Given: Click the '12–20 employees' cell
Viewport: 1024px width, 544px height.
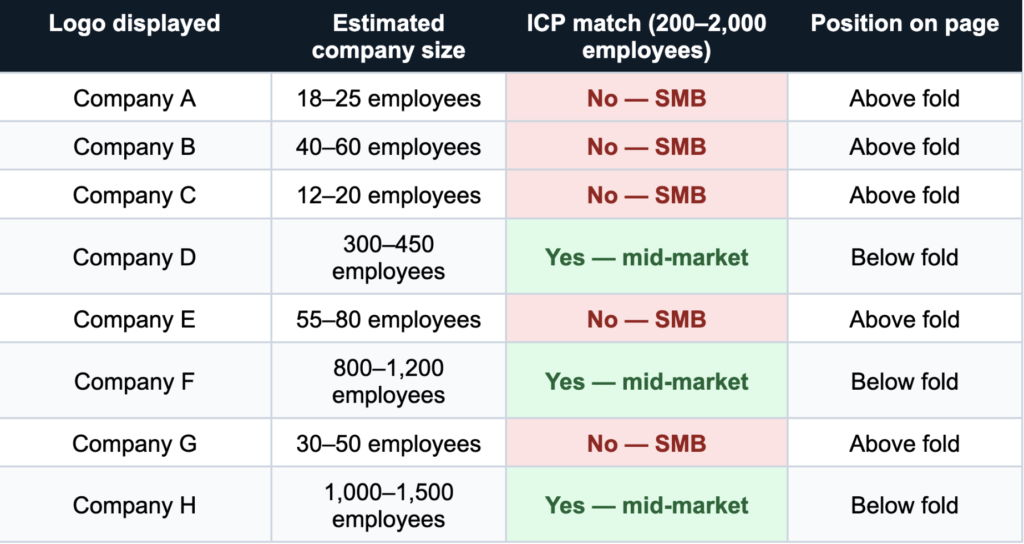Looking at the screenshot, I should coord(388,195).
